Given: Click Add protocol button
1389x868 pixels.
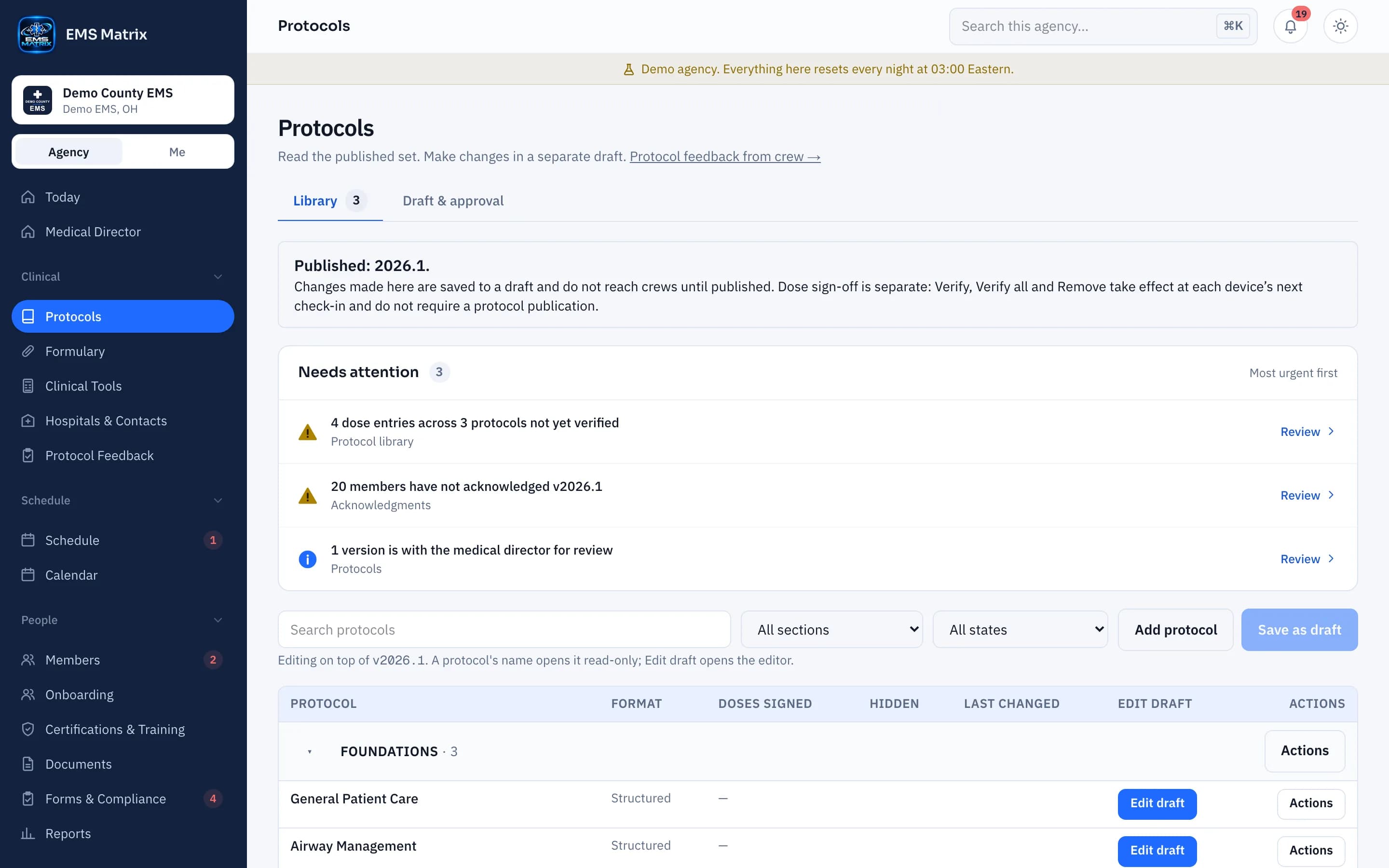Looking at the screenshot, I should [1175, 629].
